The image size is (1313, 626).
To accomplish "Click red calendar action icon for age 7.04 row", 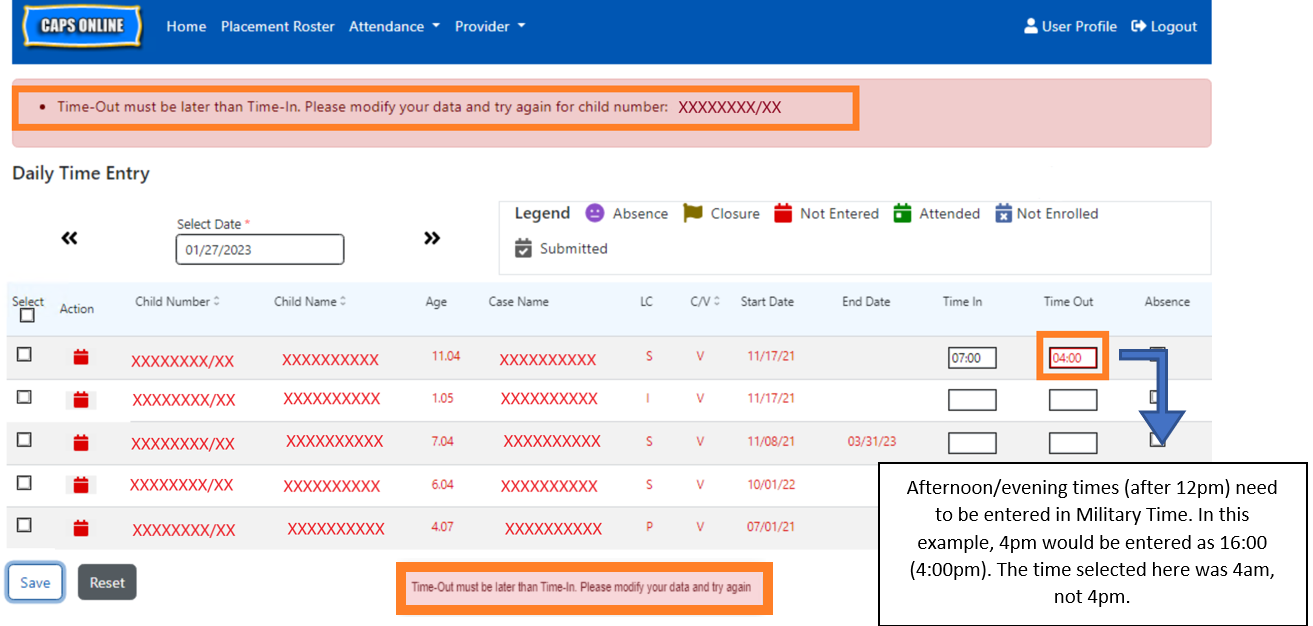I will tap(81, 442).
